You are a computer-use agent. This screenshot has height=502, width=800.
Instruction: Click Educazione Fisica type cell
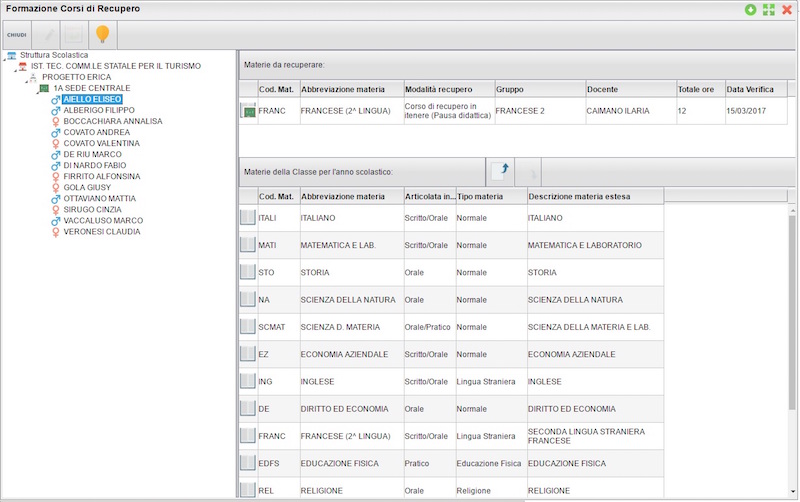pyautogui.click(x=491, y=463)
